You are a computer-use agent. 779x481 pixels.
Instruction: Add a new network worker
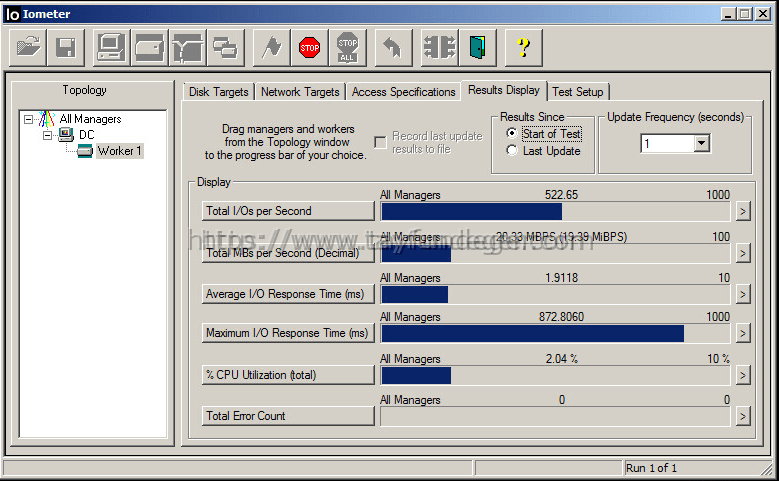point(188,48)
